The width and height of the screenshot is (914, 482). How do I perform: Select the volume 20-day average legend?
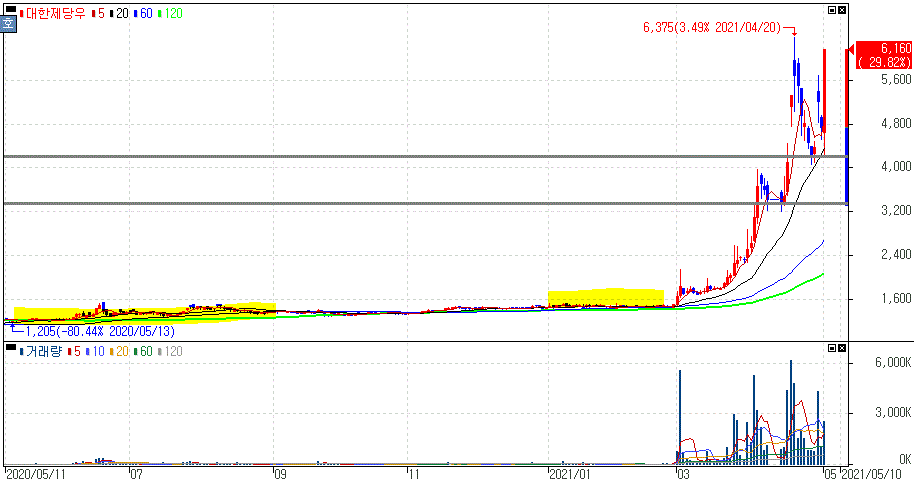click(x=119, y=351)
